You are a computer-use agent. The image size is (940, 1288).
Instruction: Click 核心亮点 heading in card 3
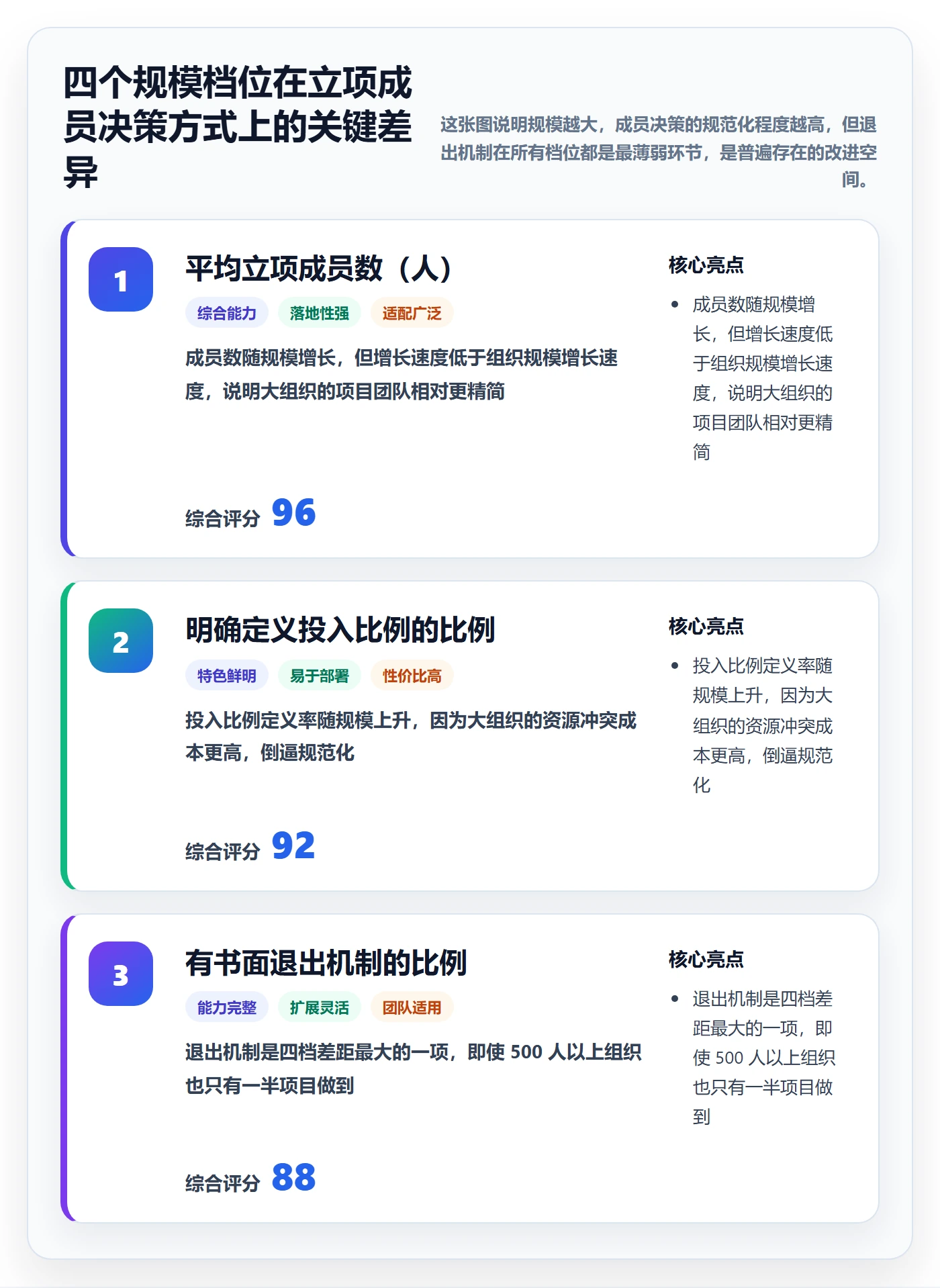pyautogui.click(x=706, y=960)
